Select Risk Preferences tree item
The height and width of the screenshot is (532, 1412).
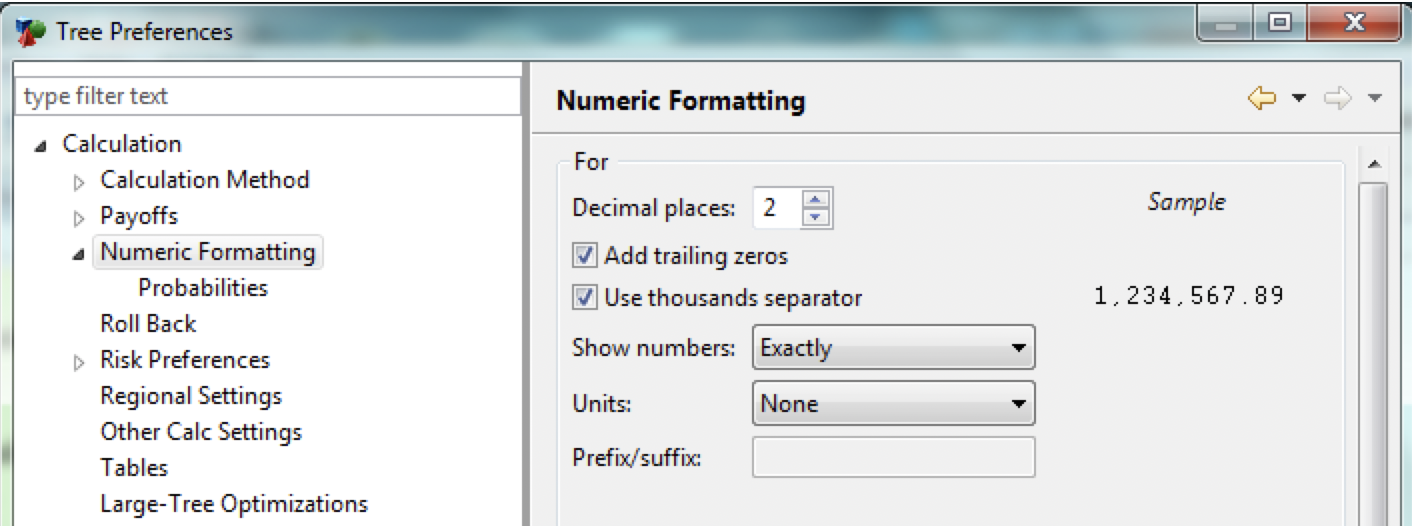click(x=185, y=360)
